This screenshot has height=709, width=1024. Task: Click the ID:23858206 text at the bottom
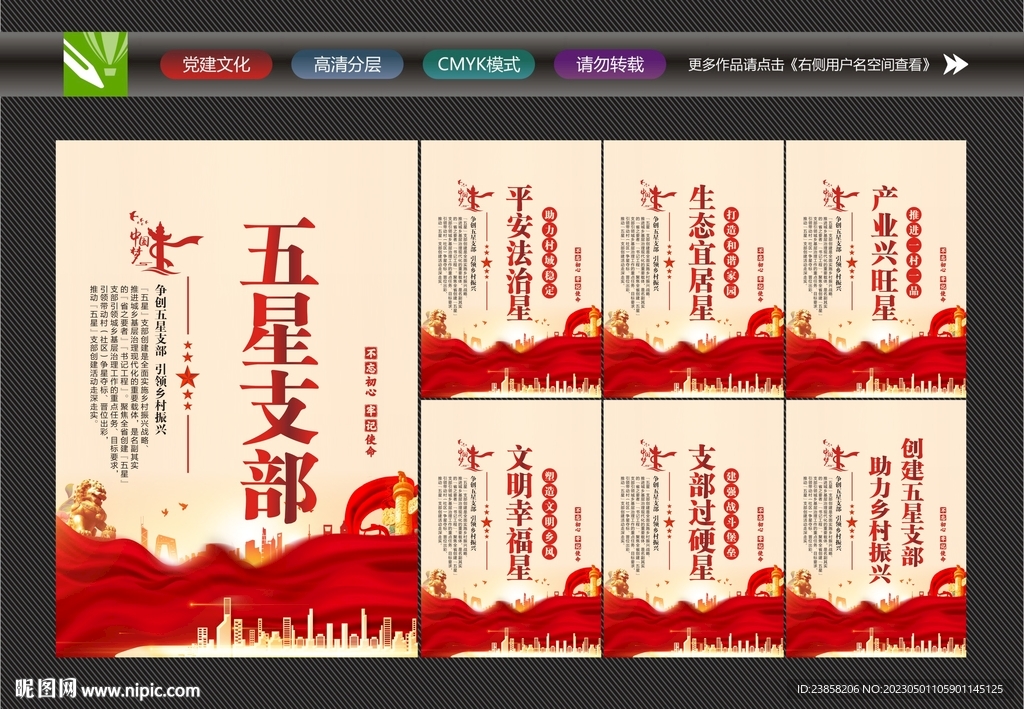[x=827, y=689]
